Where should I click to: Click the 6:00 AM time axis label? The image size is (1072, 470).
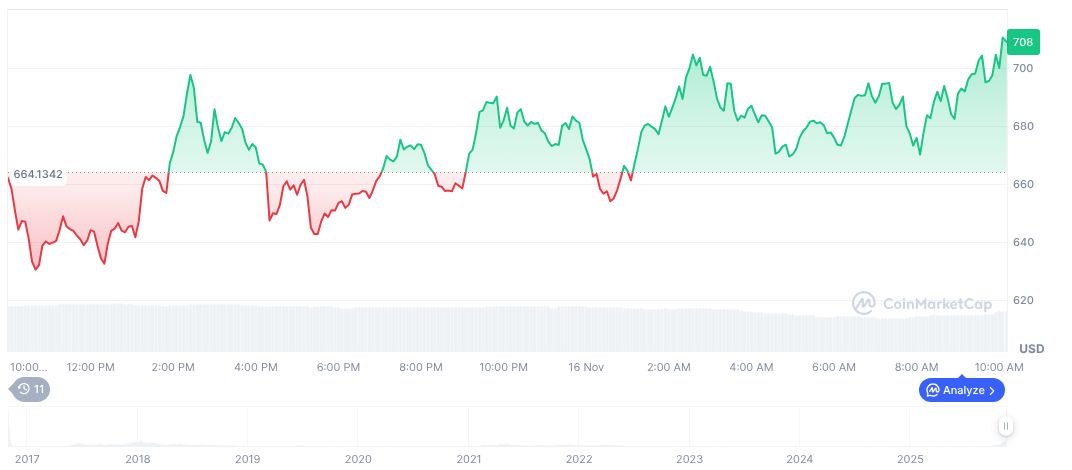click(834, 367)
